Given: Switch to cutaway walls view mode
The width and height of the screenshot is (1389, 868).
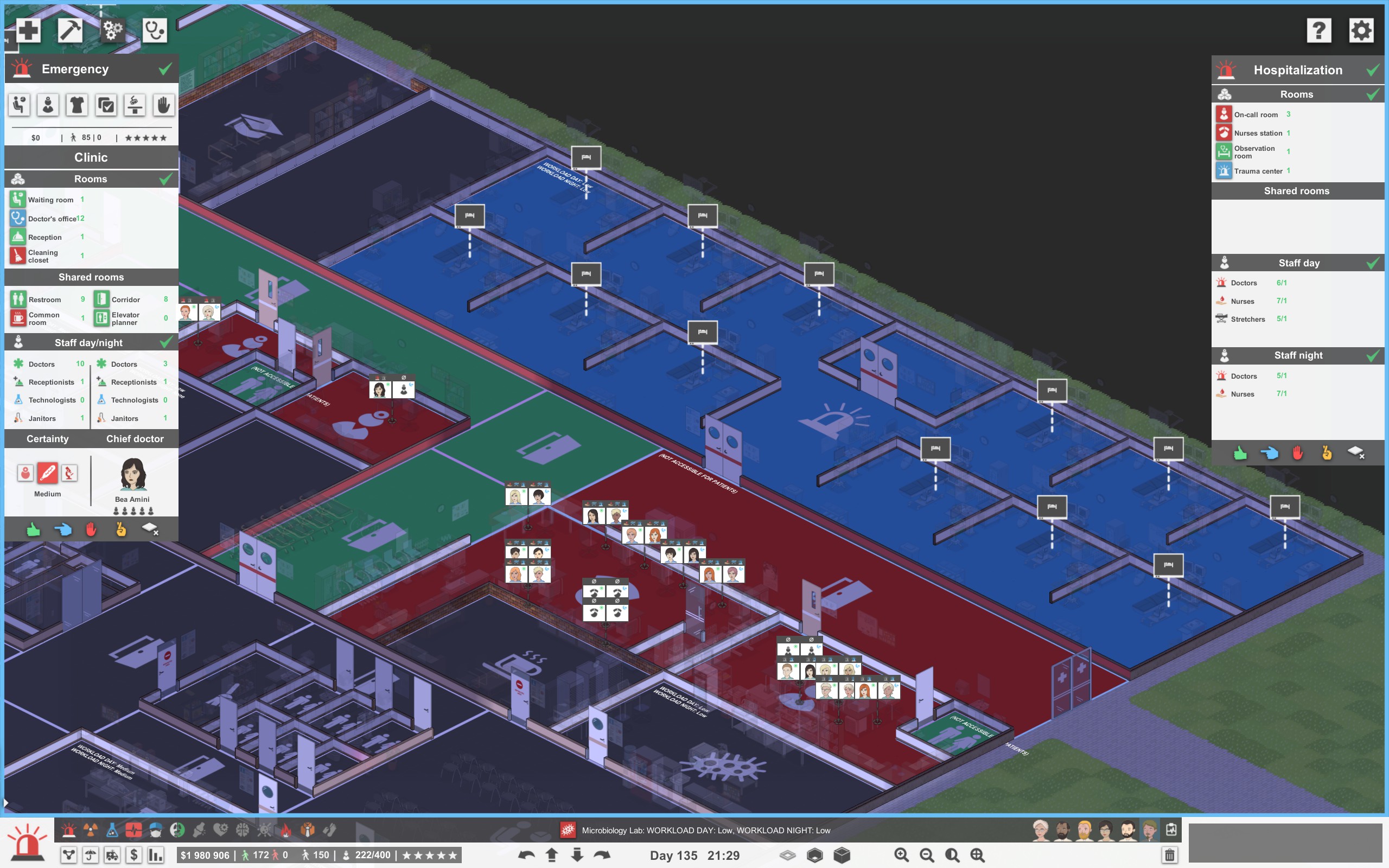Looking at the screenshot, I should tap(815, 855).
